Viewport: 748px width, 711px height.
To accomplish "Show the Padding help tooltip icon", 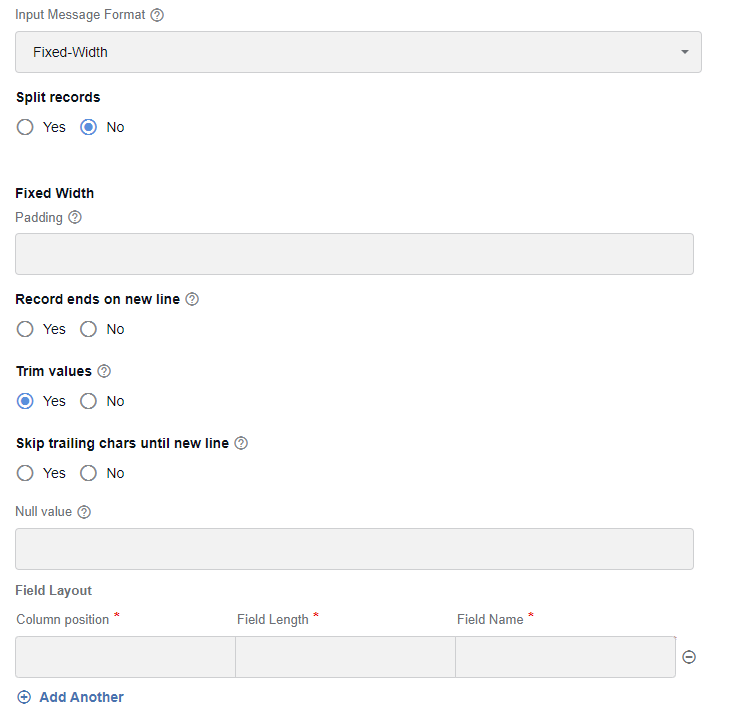I will (75, 217).
